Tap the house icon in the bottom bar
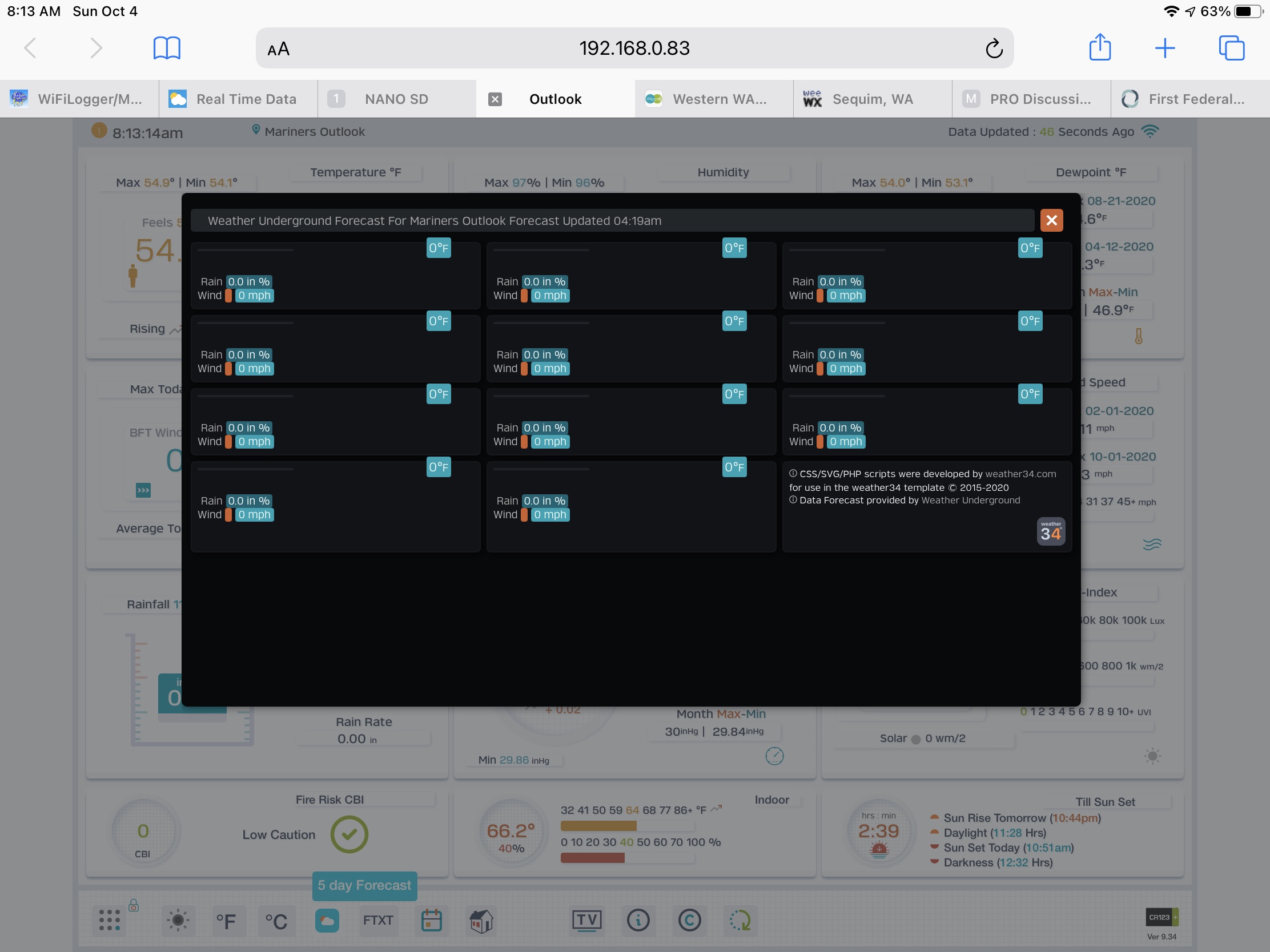The height and width of the screenshot is (952, 1270). tap(481, 921)
